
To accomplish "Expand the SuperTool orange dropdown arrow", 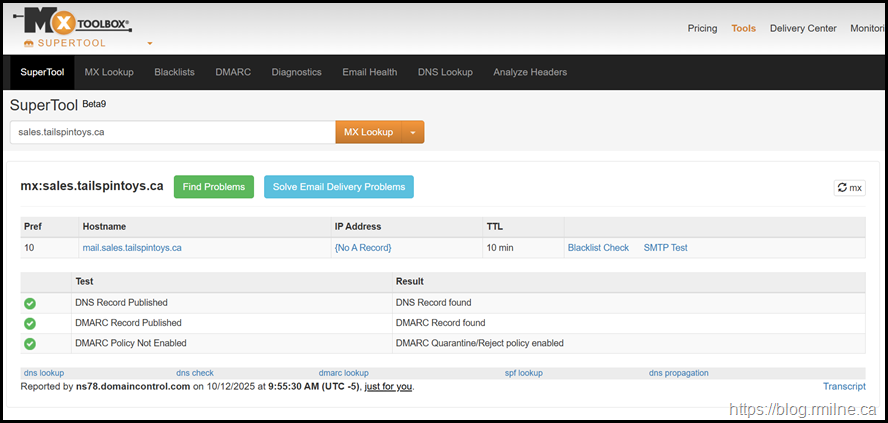I will click(x=150, y=44).
